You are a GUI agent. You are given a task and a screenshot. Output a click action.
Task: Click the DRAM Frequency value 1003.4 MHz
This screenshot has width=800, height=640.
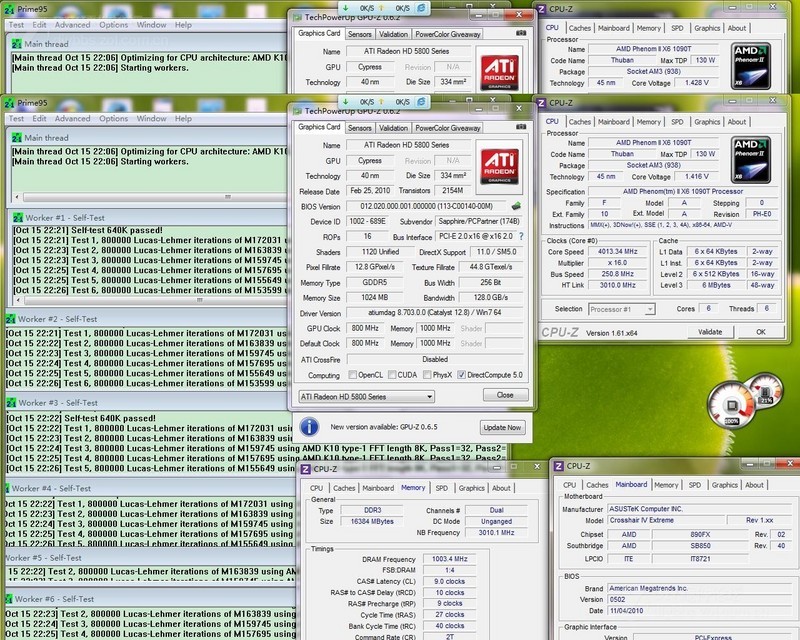pyautogui.click(x=449, y=559)
